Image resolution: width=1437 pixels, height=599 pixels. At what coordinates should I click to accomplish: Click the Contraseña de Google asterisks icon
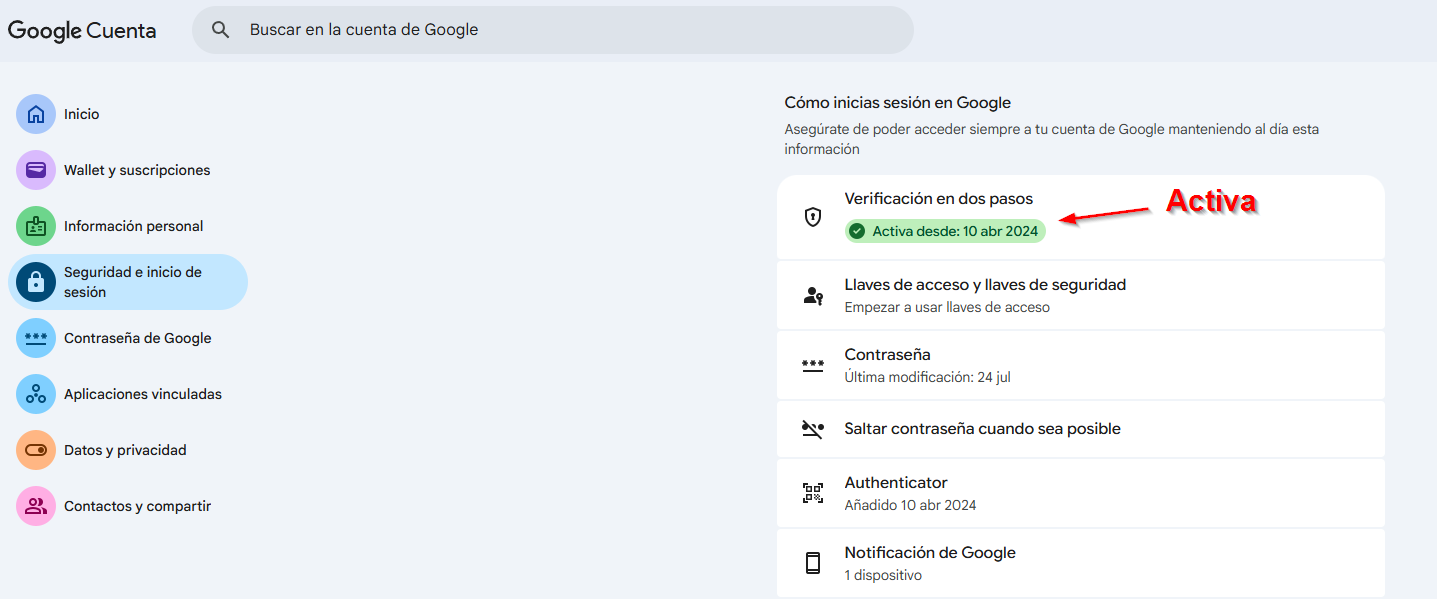[x=36, y=338]
